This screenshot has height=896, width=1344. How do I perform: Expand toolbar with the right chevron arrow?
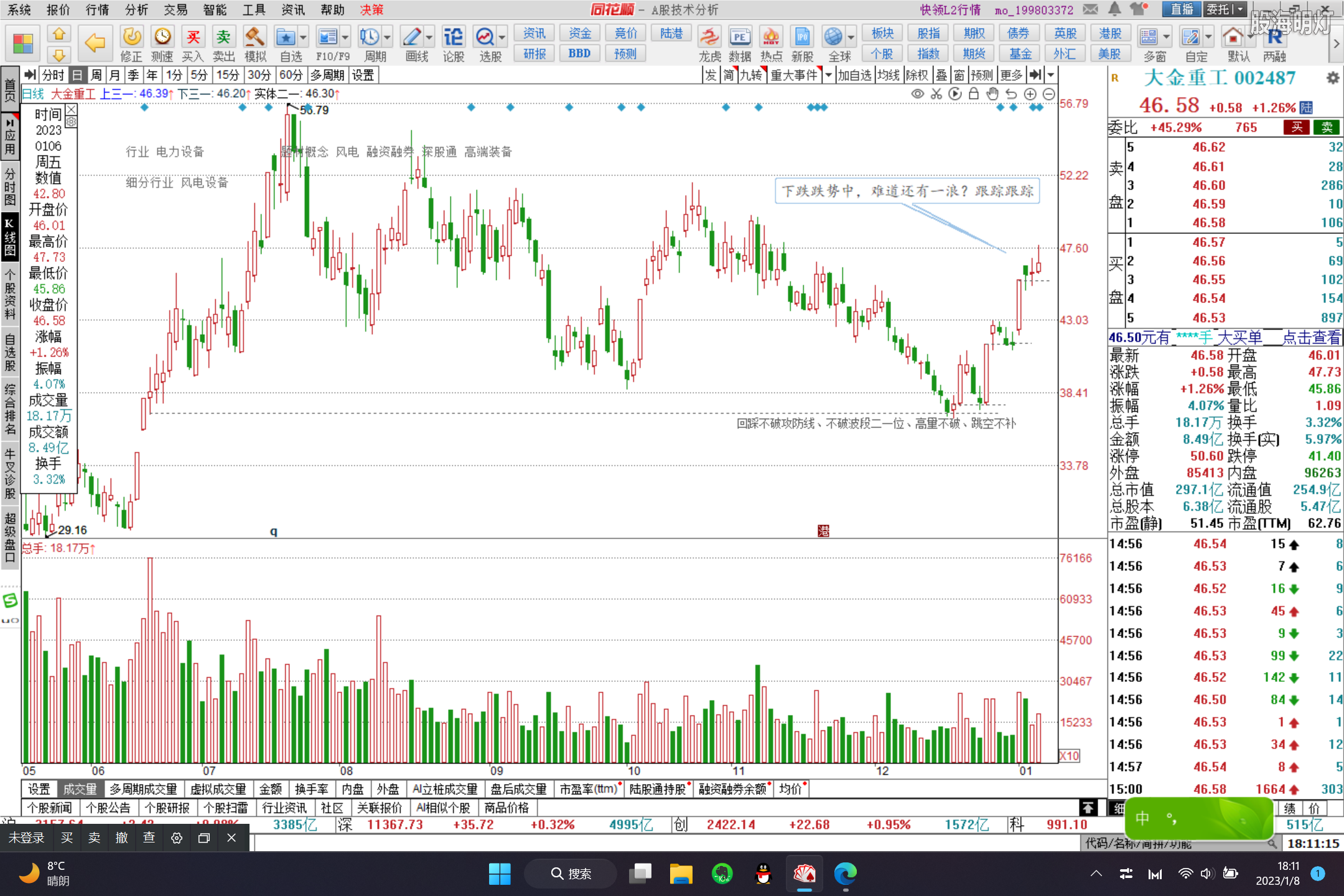(1336, 44)
